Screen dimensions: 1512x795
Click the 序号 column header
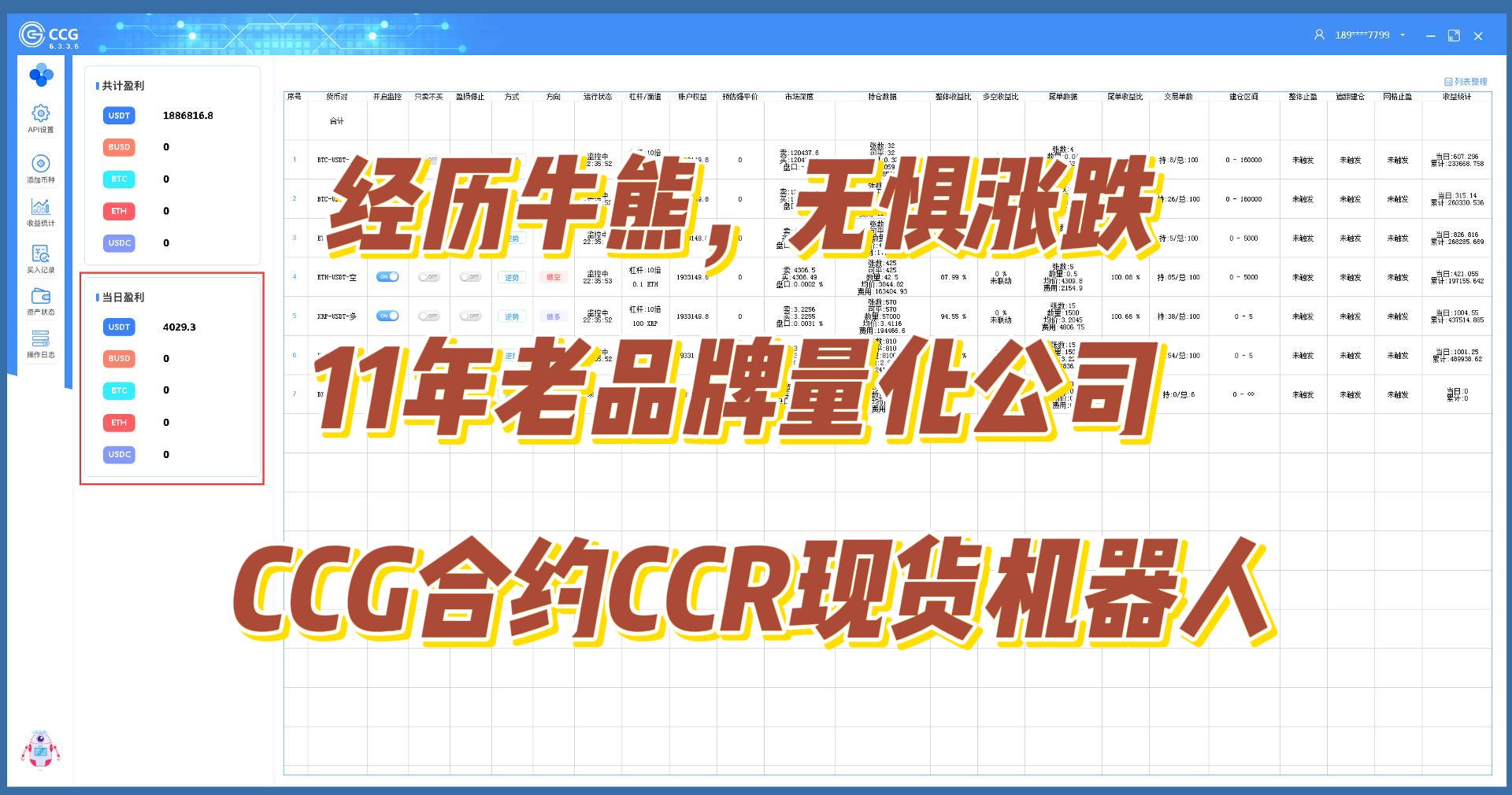[x=295, y=97]
